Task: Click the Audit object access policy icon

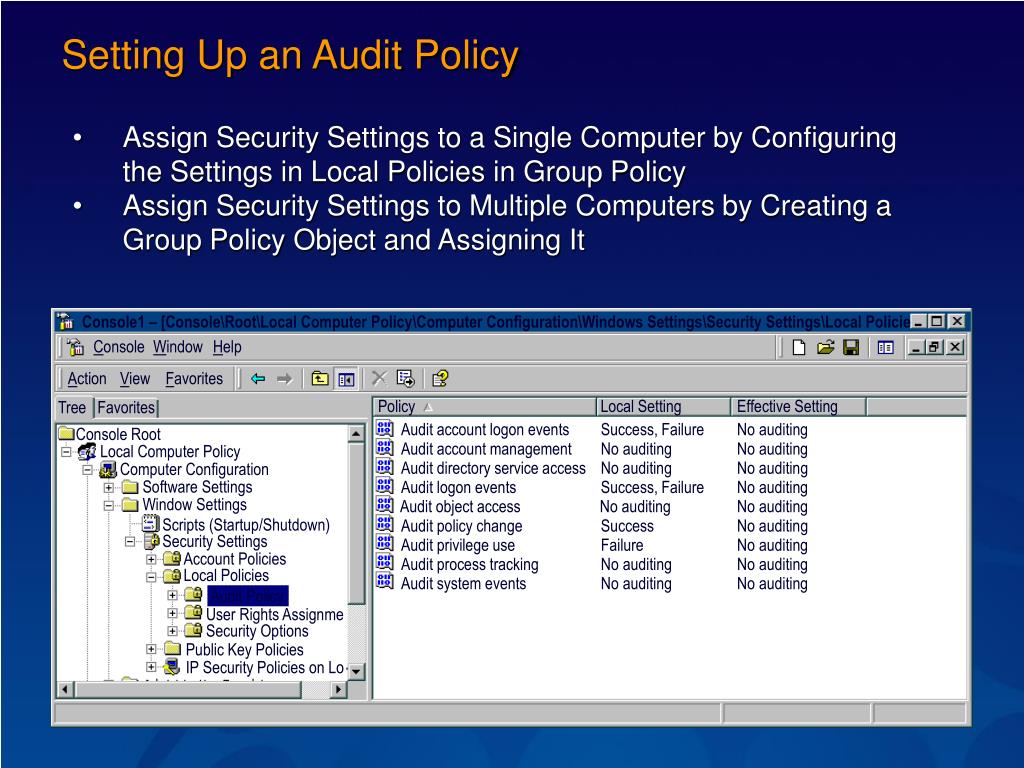Action: click(385, 506)
